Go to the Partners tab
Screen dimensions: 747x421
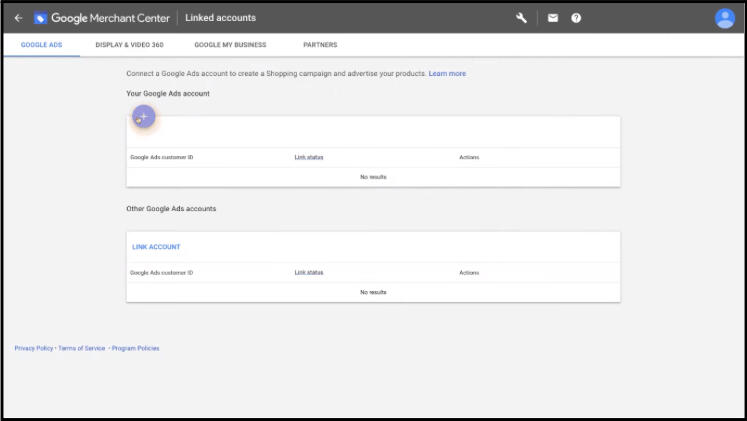click(x=320, y=45)
